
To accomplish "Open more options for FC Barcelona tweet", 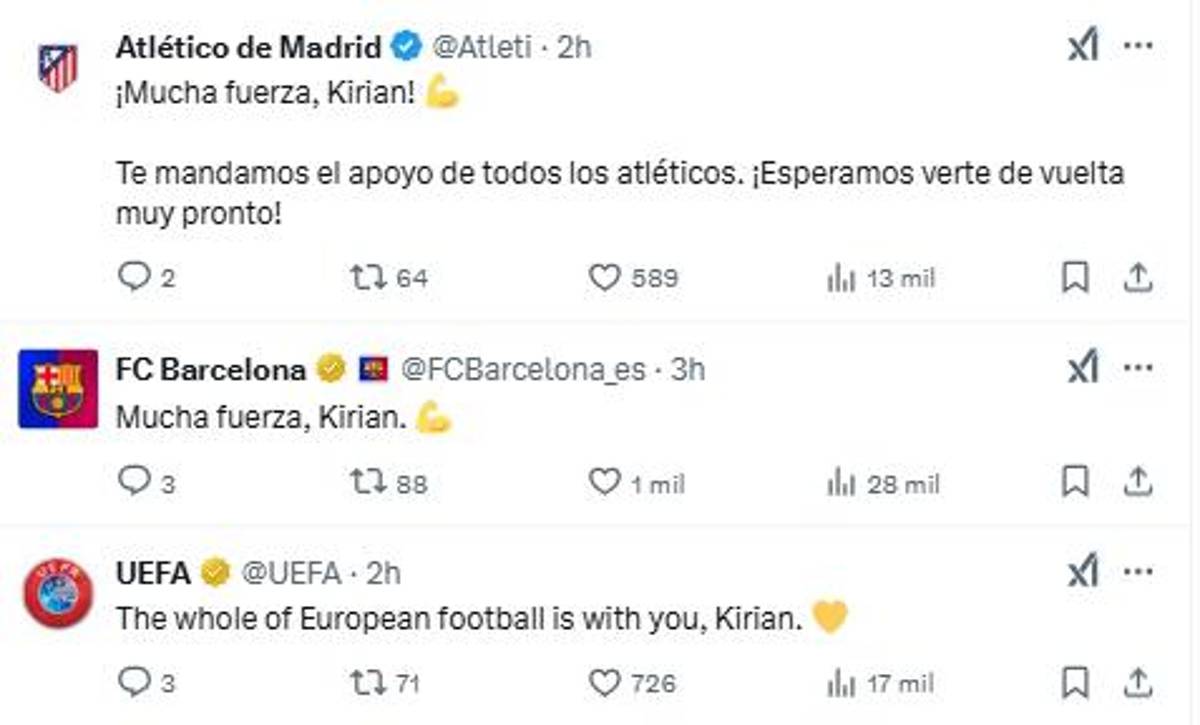I will [1138, 368].
